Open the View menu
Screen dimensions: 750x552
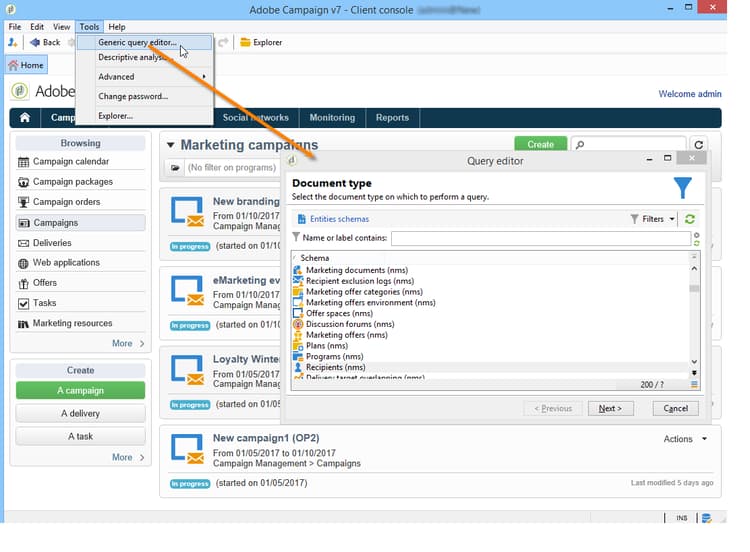[61, 27]
